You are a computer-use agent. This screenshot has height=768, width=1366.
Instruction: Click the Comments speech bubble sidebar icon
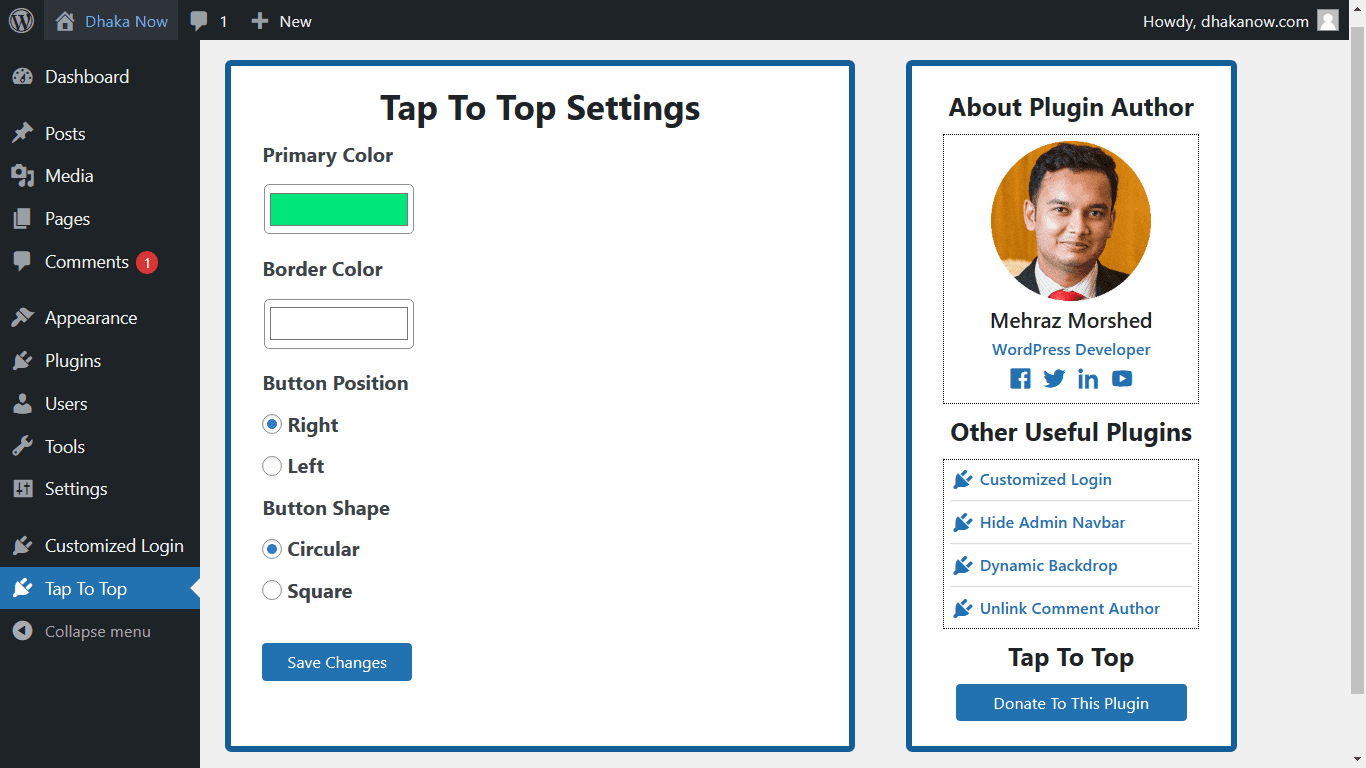click(22, 262)
